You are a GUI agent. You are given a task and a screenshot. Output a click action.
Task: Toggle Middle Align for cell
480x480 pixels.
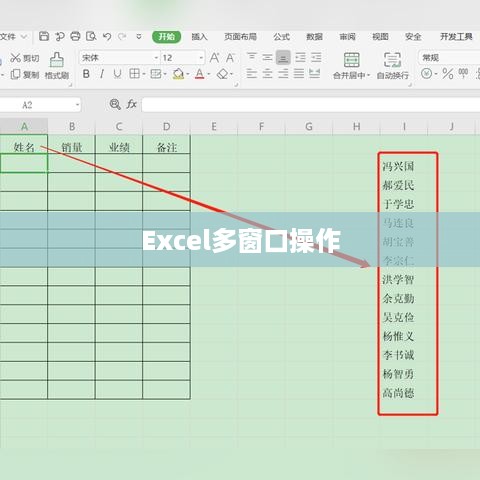(267, 58)
